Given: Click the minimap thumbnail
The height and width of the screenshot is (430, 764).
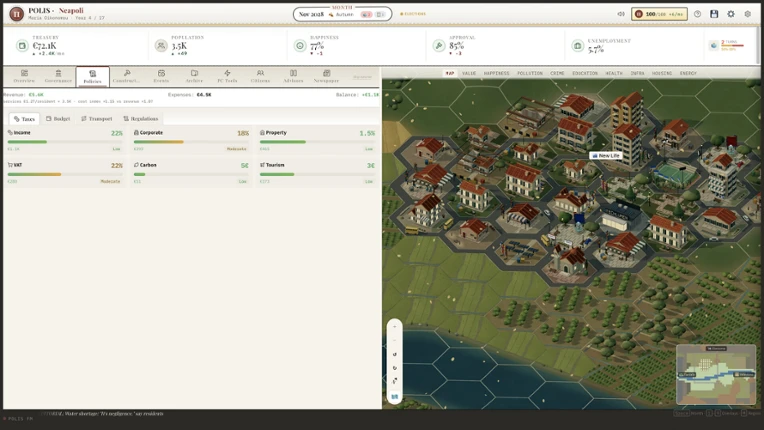Looking at the screenshot, I should (716, 374).
